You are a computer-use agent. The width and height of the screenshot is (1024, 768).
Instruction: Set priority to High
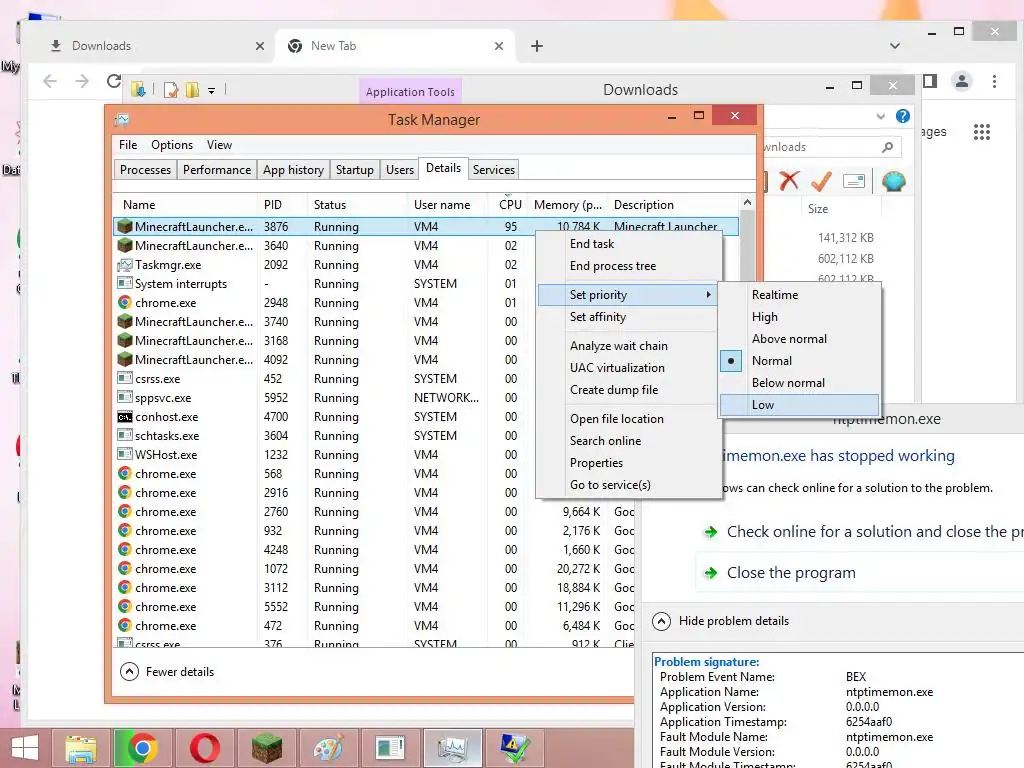pos(801,317)
